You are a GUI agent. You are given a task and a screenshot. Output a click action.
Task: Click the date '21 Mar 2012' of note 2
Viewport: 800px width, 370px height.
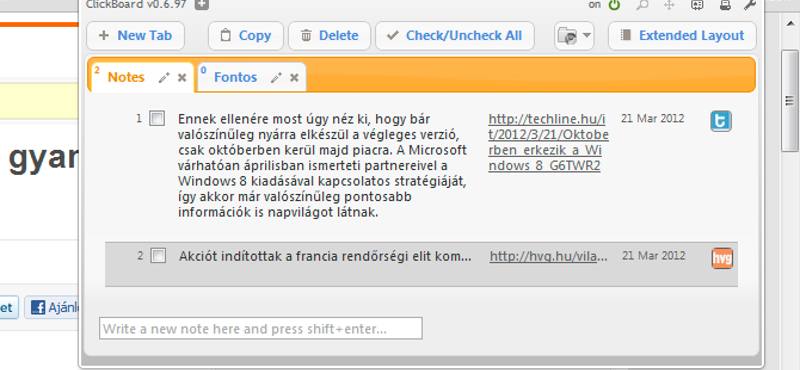click(x=654, y=255)
